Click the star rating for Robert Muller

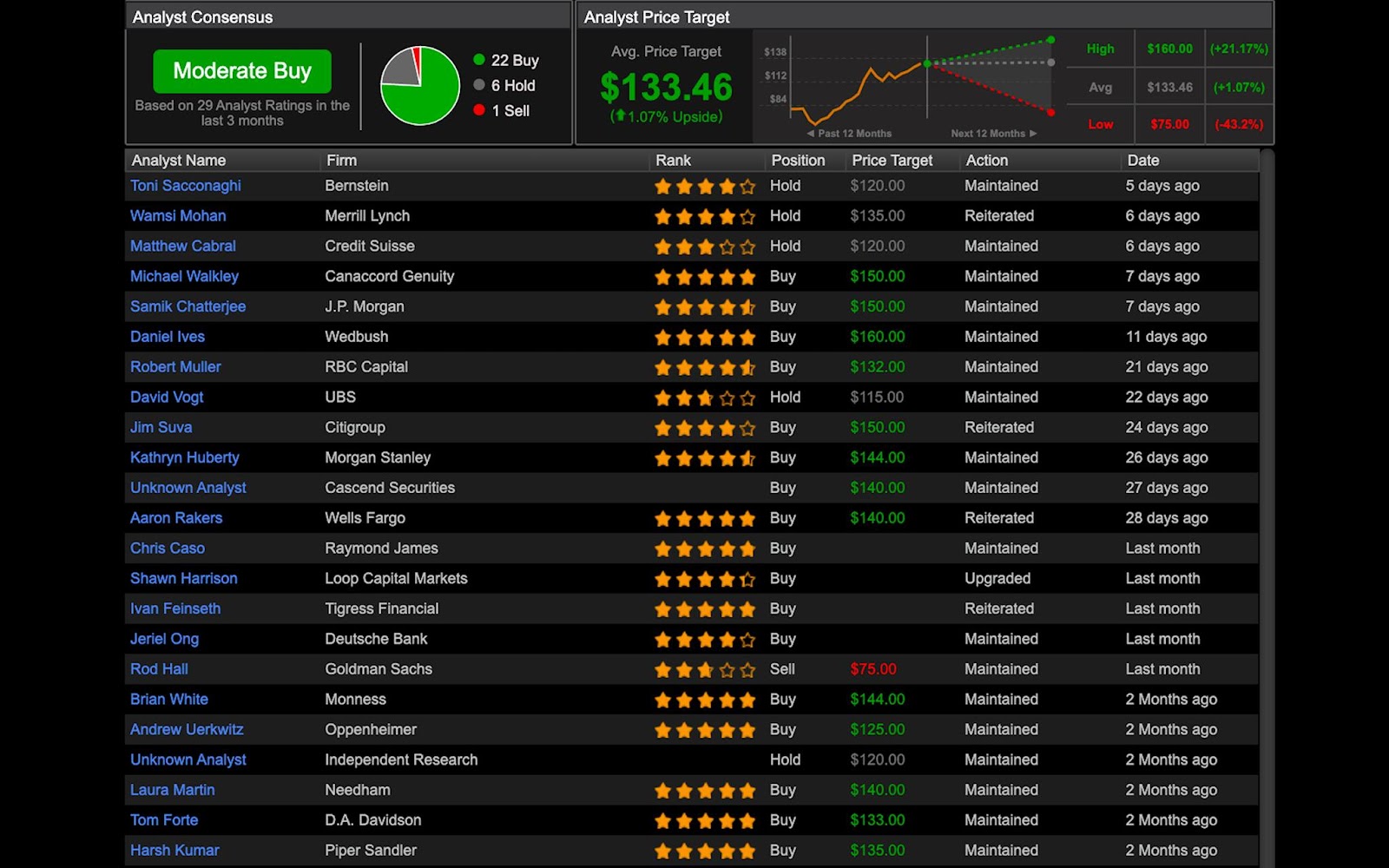(x=705, y=368)
